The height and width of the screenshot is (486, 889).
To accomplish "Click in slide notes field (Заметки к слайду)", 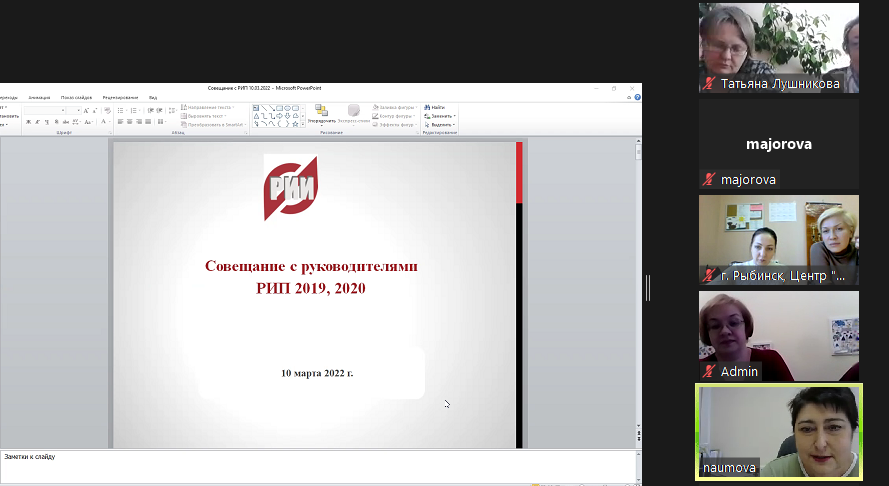I will pos(318,466).
